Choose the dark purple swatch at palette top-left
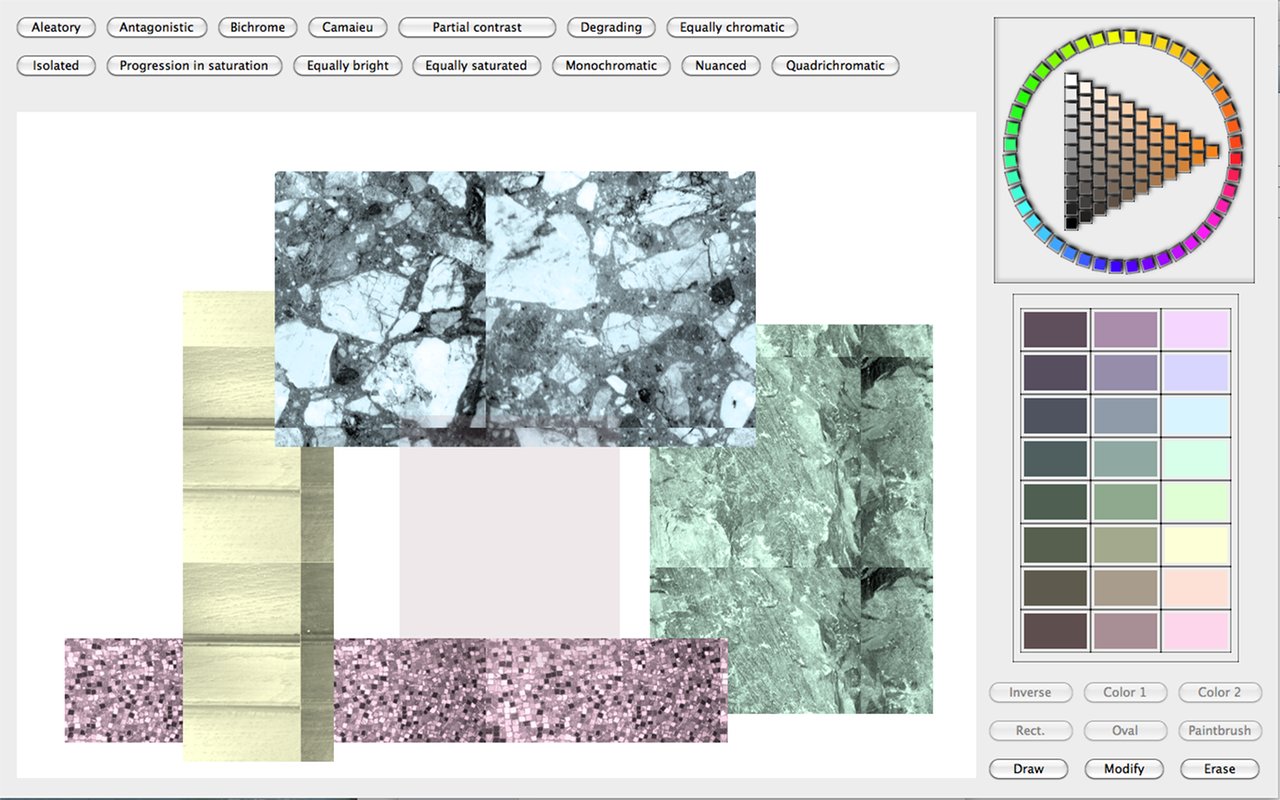Viewport: 1280px width, 800px height. (1054, 329)
